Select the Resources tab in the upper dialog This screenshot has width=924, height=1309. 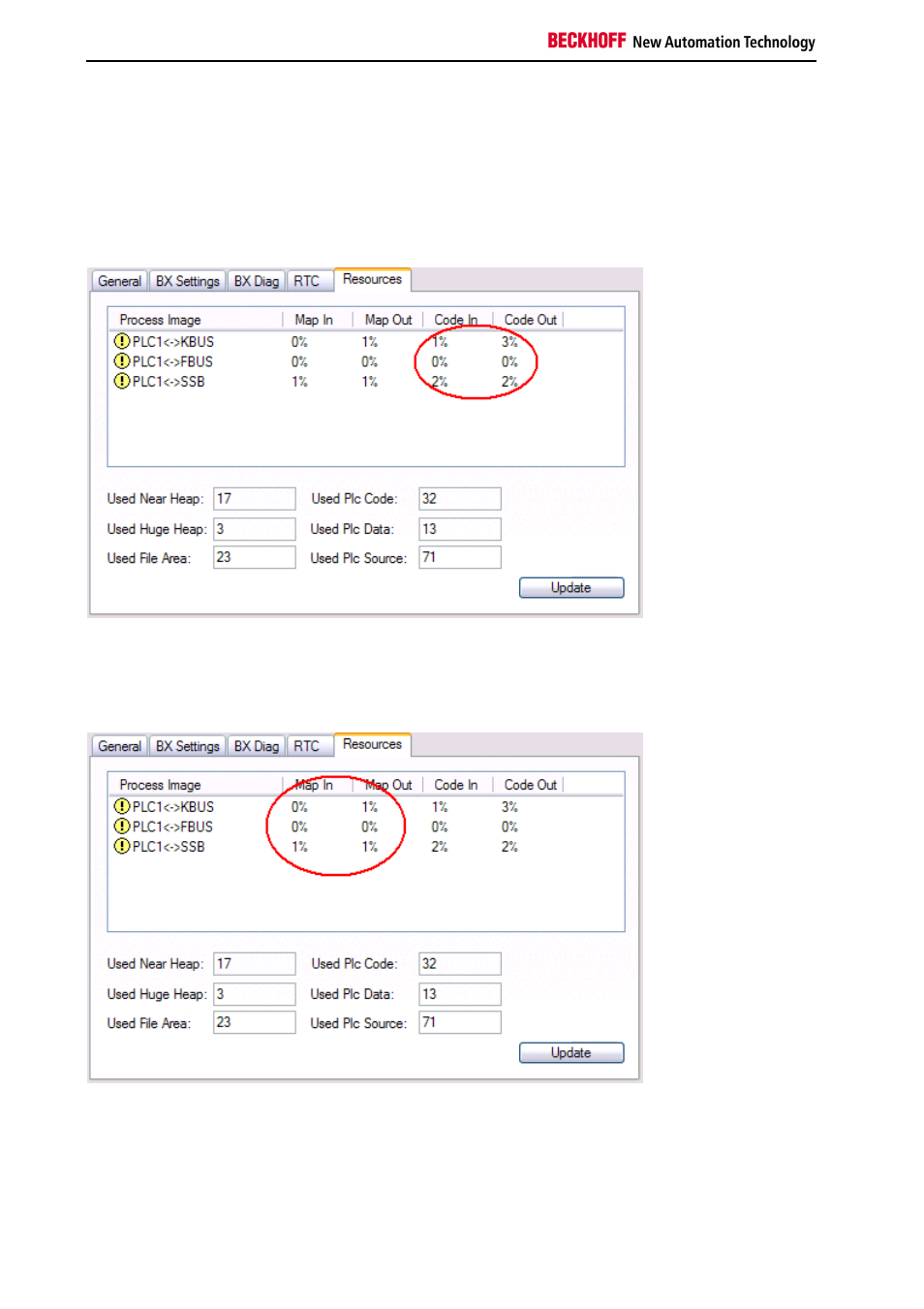tap(373, 279)
